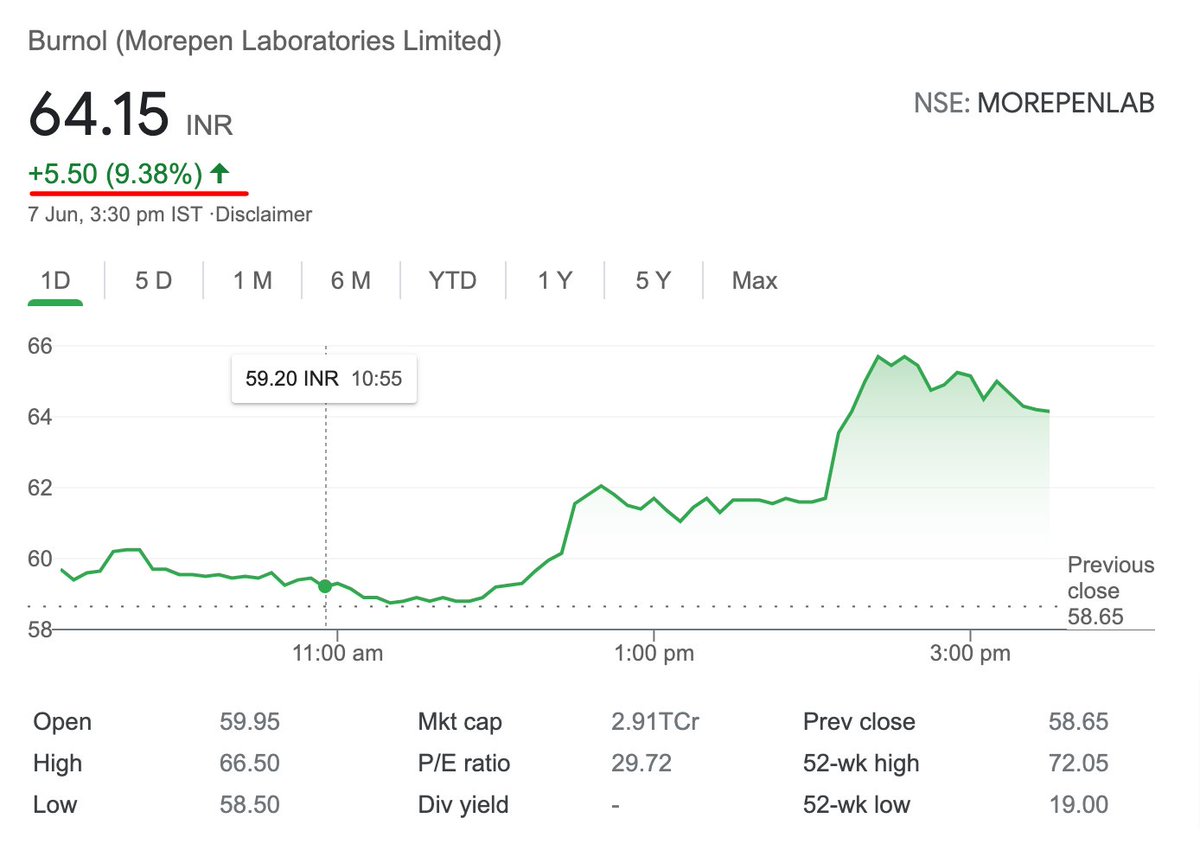Image resolution: width=1200 pixels, height=863 pixels.
Task: Click the 52-wk low value 19.00
Action: [x=1078, y=805]
